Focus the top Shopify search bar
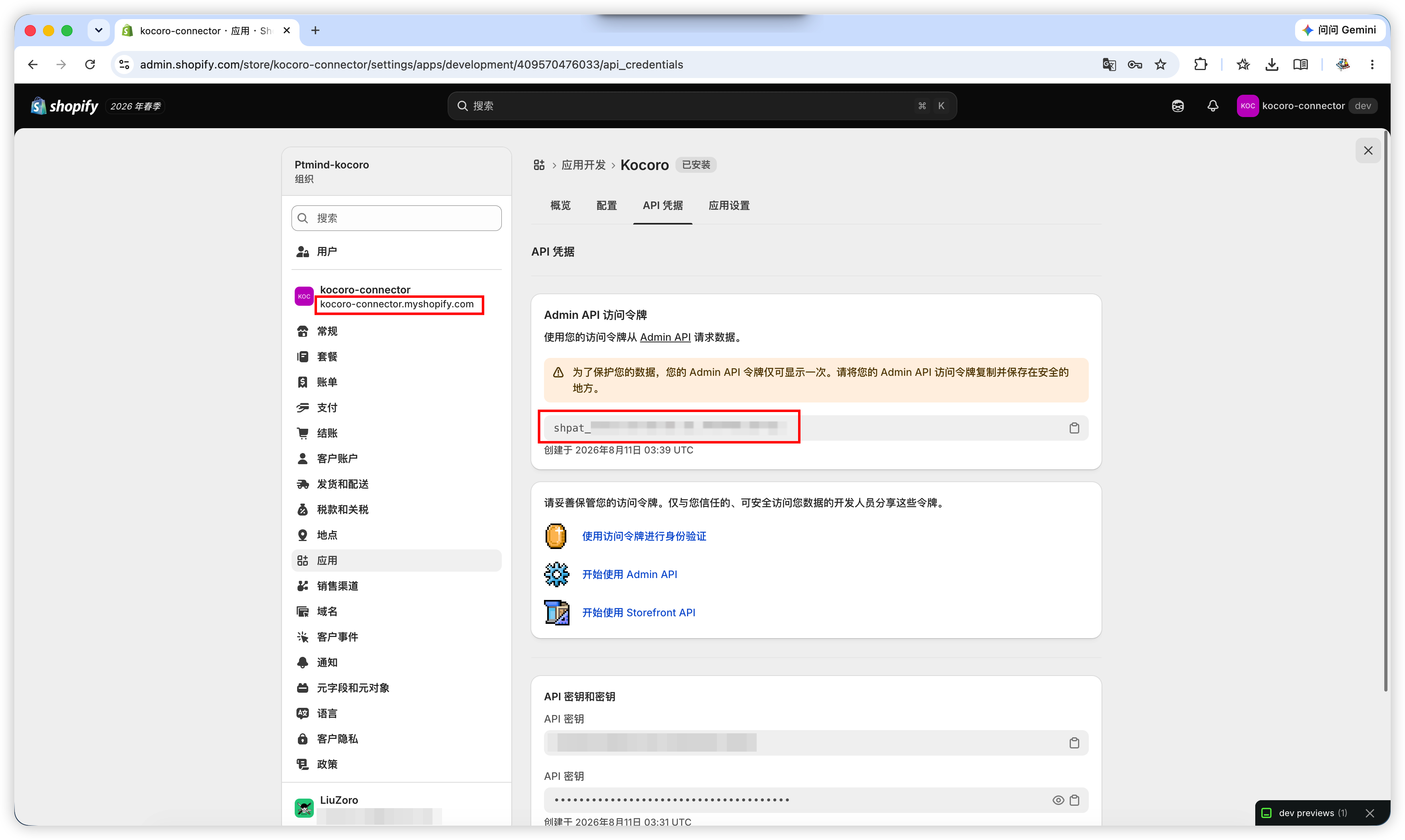The height and width of the screenshot is (840, 1405). coord(702,106)
